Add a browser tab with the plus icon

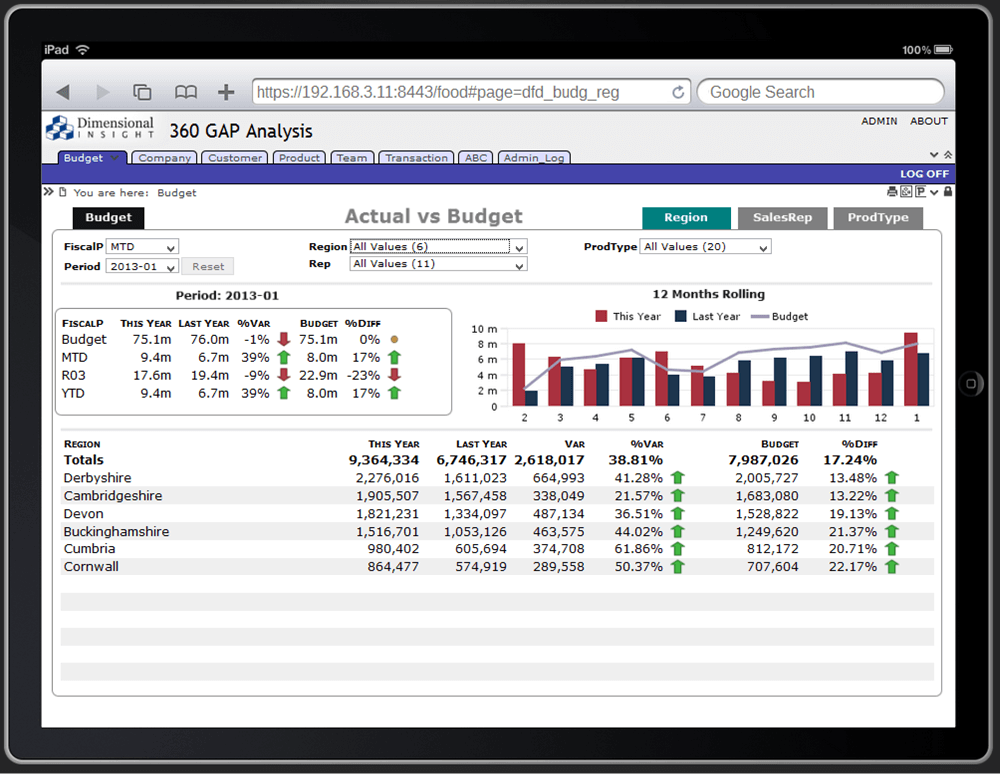(225, 91)
